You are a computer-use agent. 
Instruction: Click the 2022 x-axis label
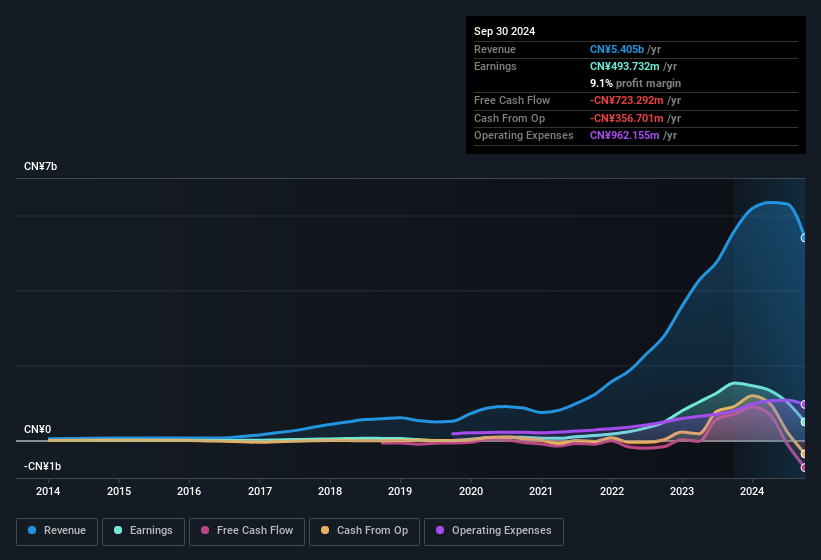pyautogui.click(x=612, y=491)
